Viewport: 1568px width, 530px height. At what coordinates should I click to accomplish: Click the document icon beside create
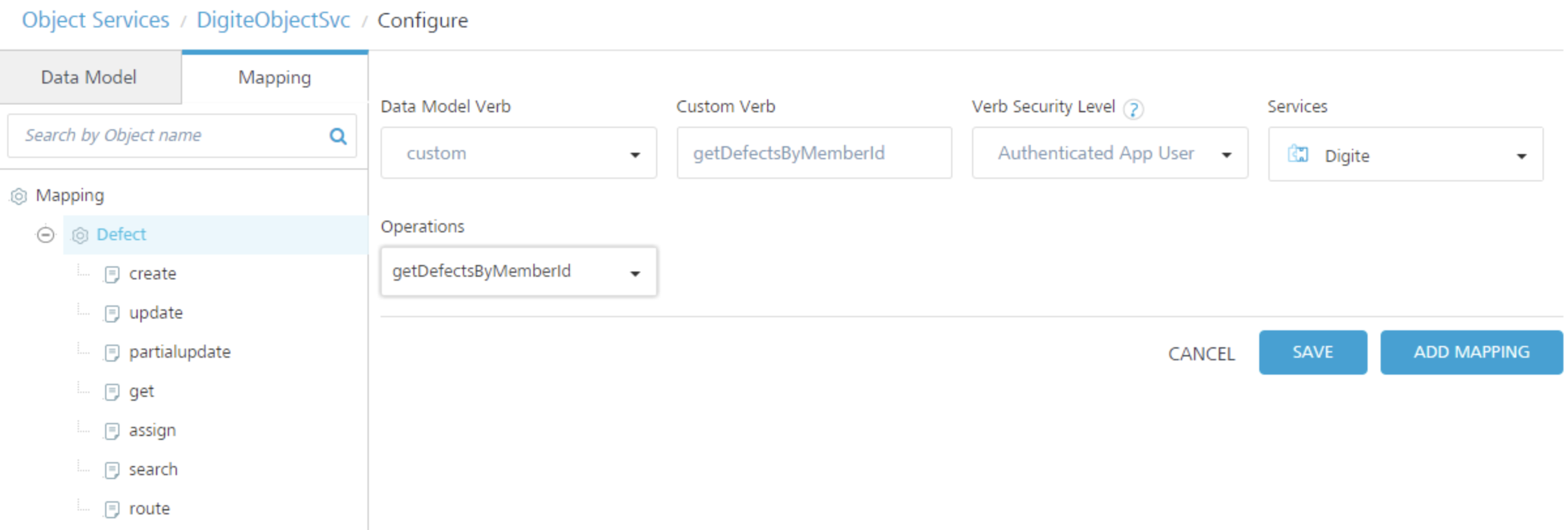(112, 274)
